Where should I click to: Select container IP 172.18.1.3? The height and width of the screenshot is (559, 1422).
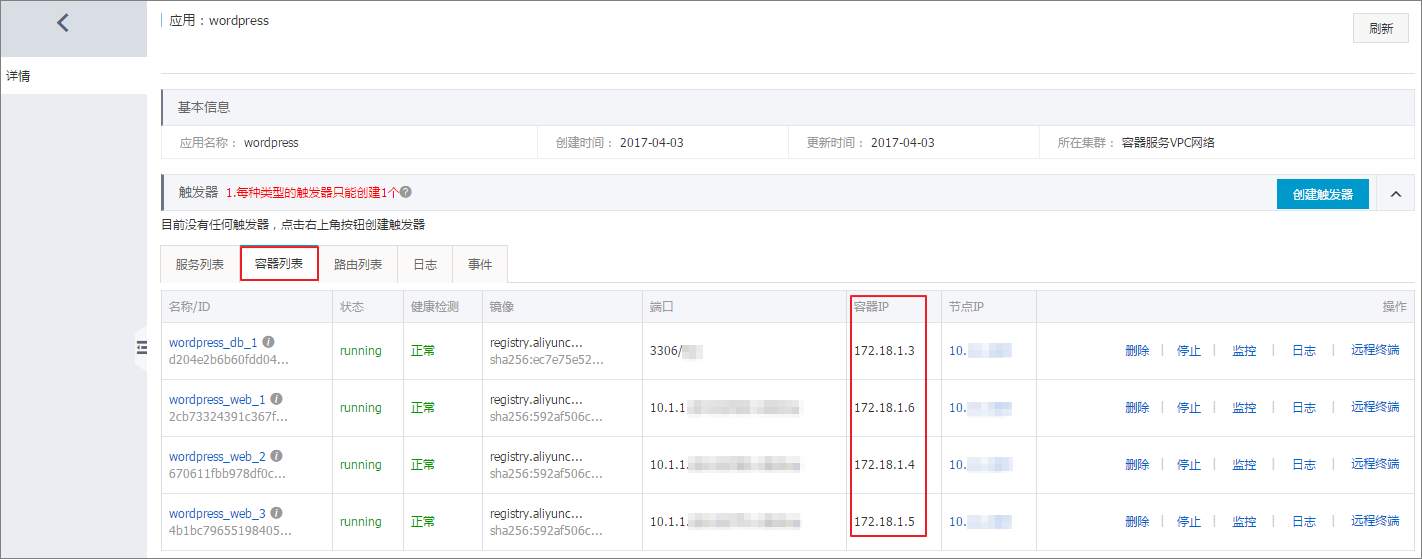(x=884, y=350)
